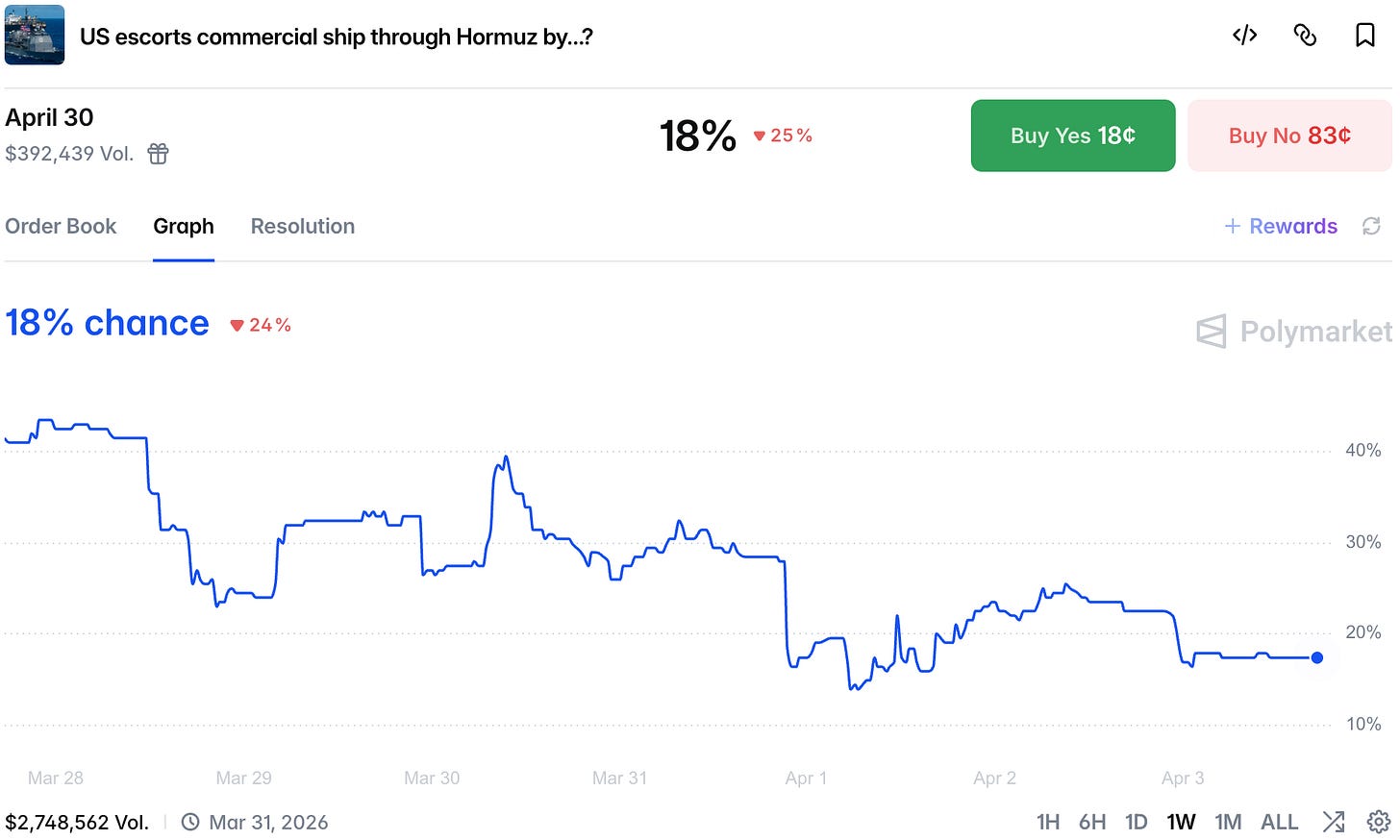Open chart settings gear icon

1378,822
